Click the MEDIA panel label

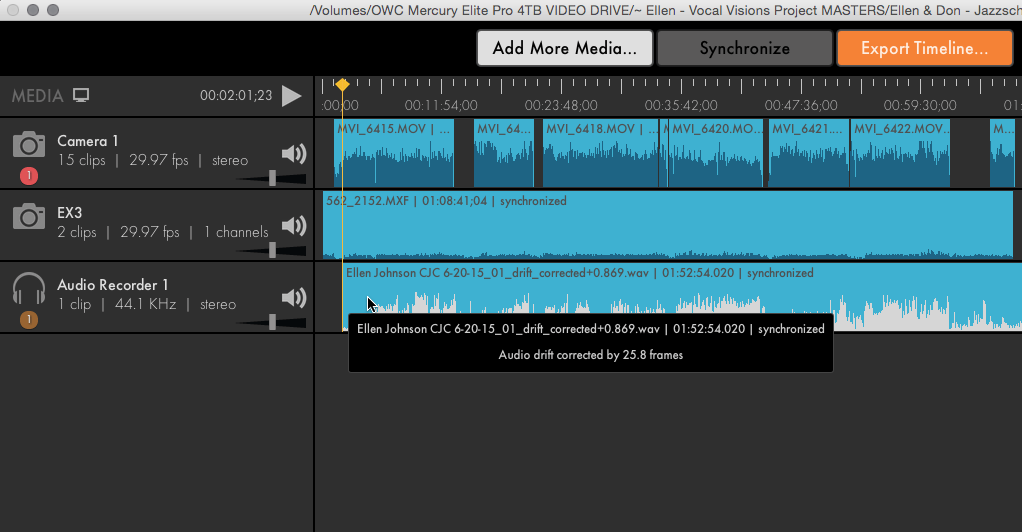pos(38,96)
